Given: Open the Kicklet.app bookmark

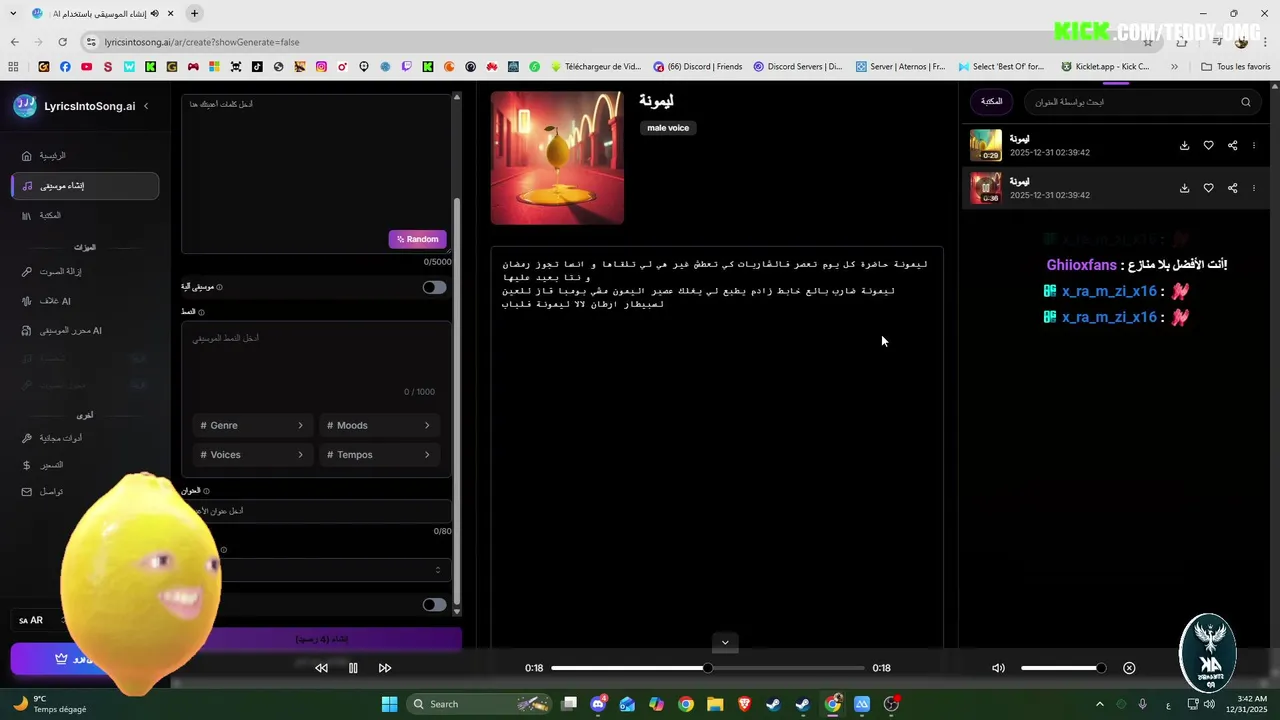Looking at the screenshot, I should (x=1104, y=67).
